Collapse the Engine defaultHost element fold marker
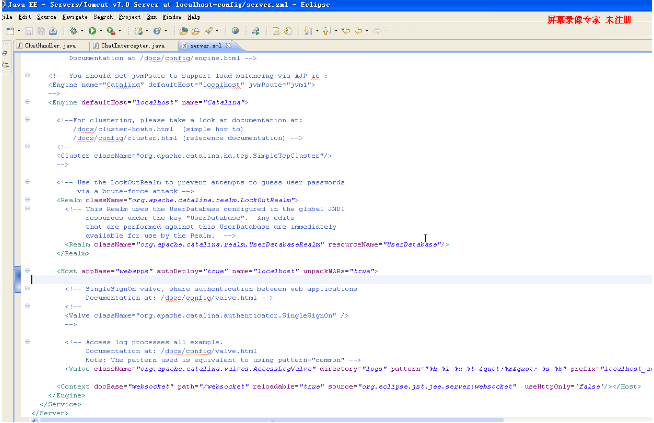This screenshot has height=423, width=654. (x=28, y=101)
